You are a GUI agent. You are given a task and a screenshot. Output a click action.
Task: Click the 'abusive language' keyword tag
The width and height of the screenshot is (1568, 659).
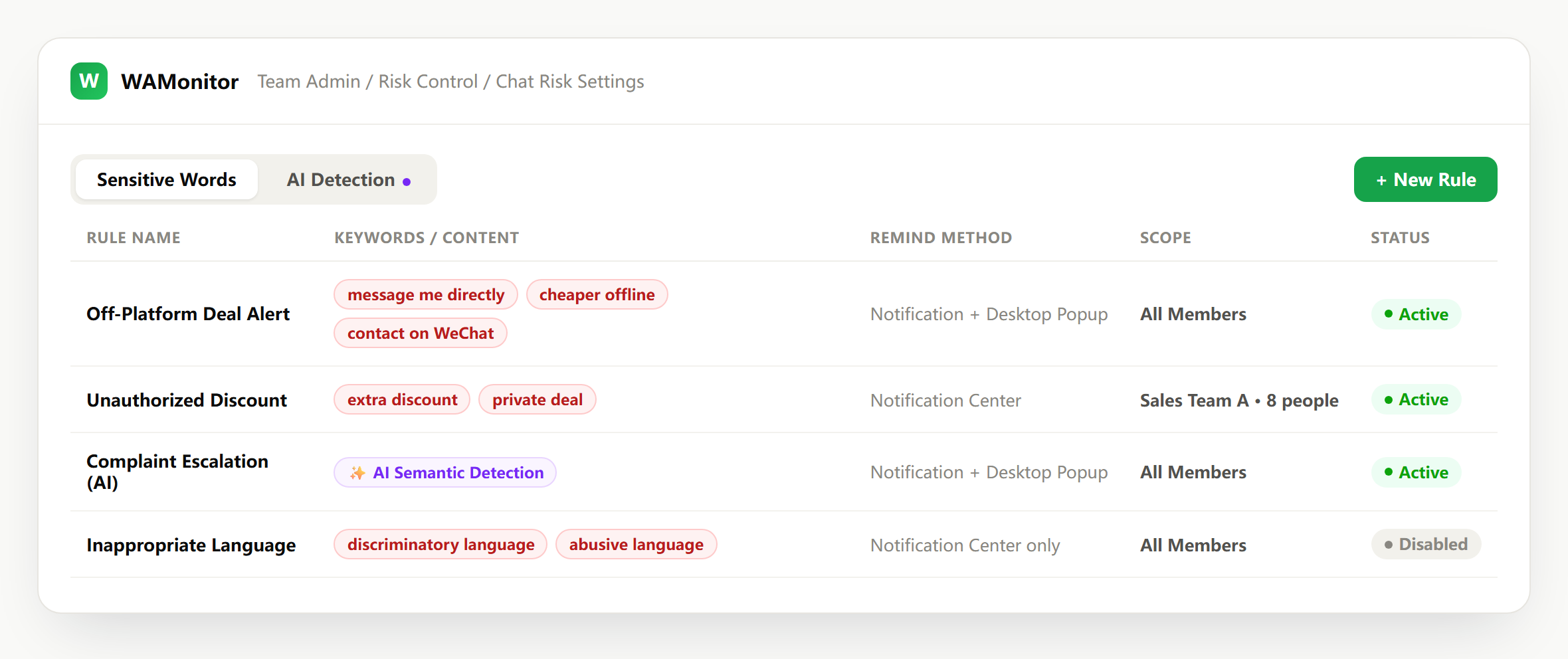coord(636,544)
